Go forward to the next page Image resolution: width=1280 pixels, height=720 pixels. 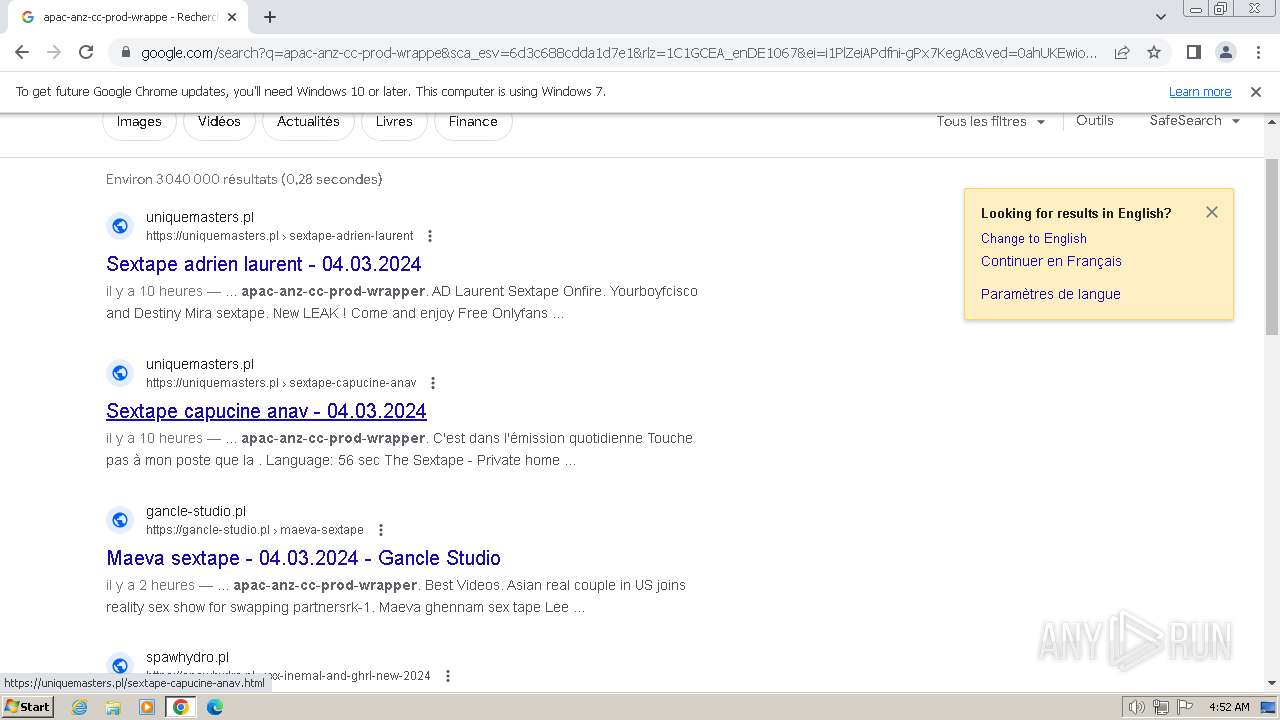click(54, 52)
